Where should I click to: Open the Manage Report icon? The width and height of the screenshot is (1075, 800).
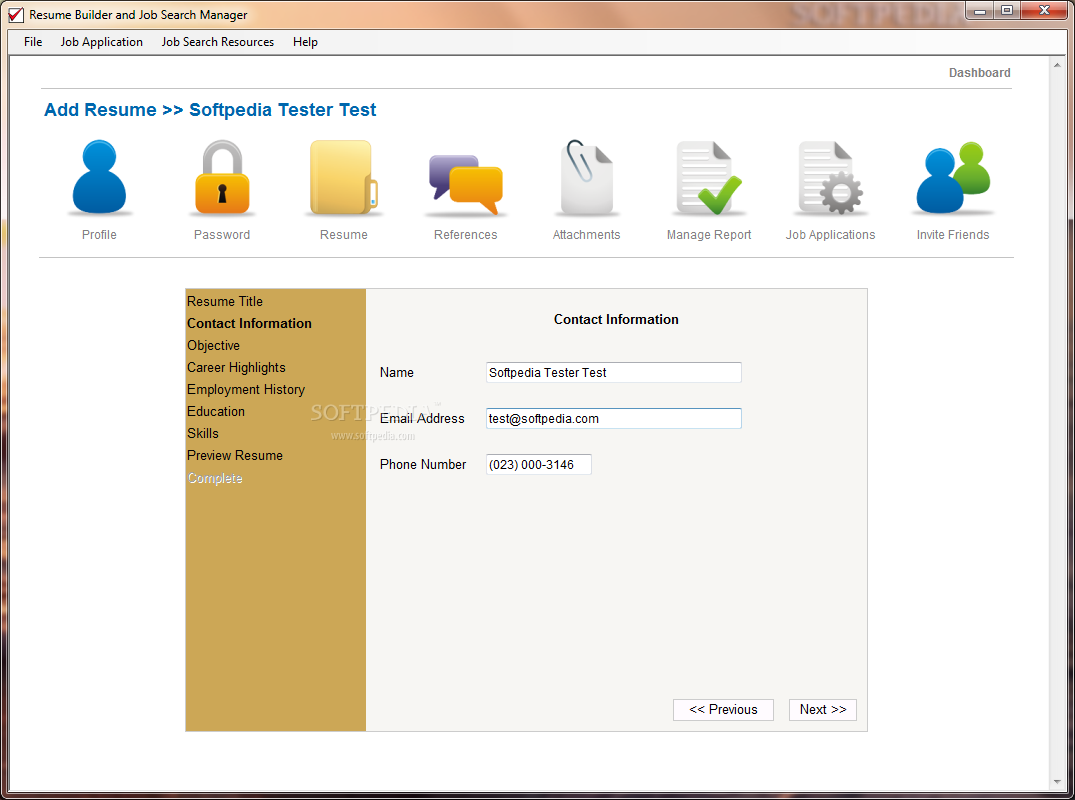click(x=709, y=178)
